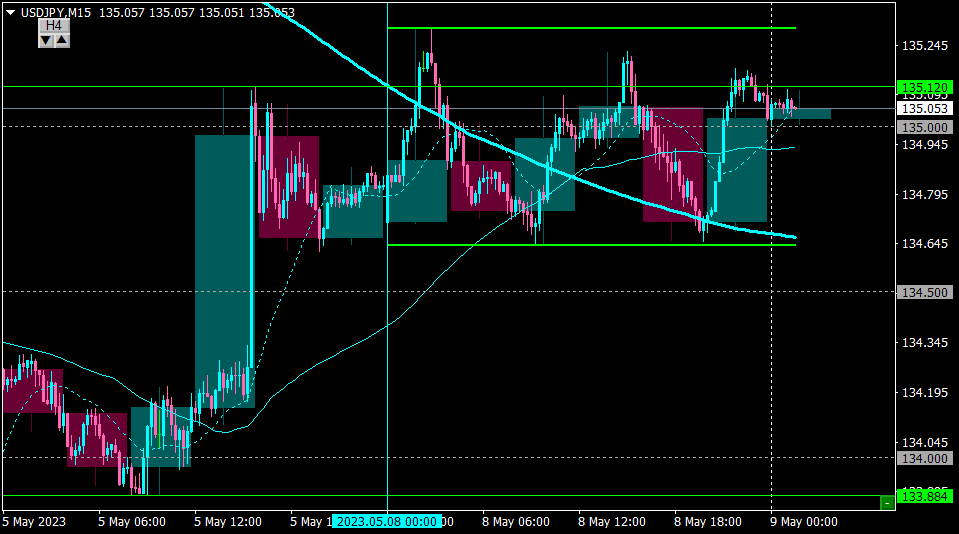Click the 134.645 price scale label

point(925,243)
